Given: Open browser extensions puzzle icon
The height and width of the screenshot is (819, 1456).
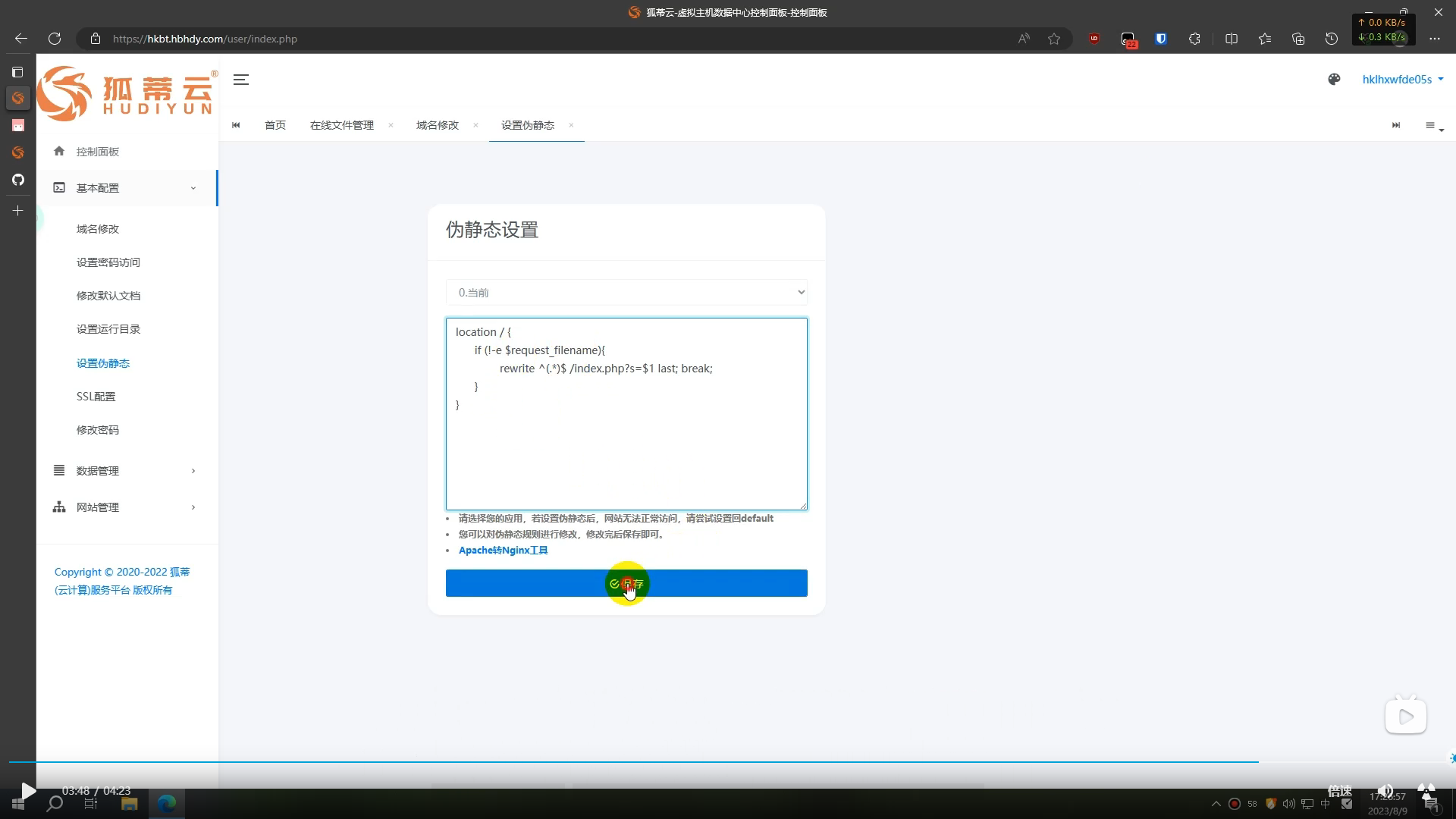Looking at the screenshot, I should tap(1194, 39).
